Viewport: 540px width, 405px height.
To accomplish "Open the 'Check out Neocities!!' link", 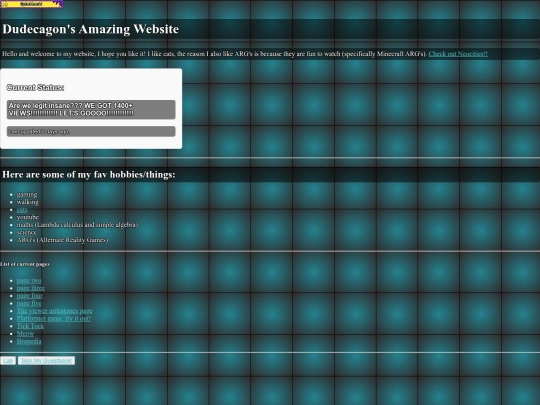I will point(458,54).
